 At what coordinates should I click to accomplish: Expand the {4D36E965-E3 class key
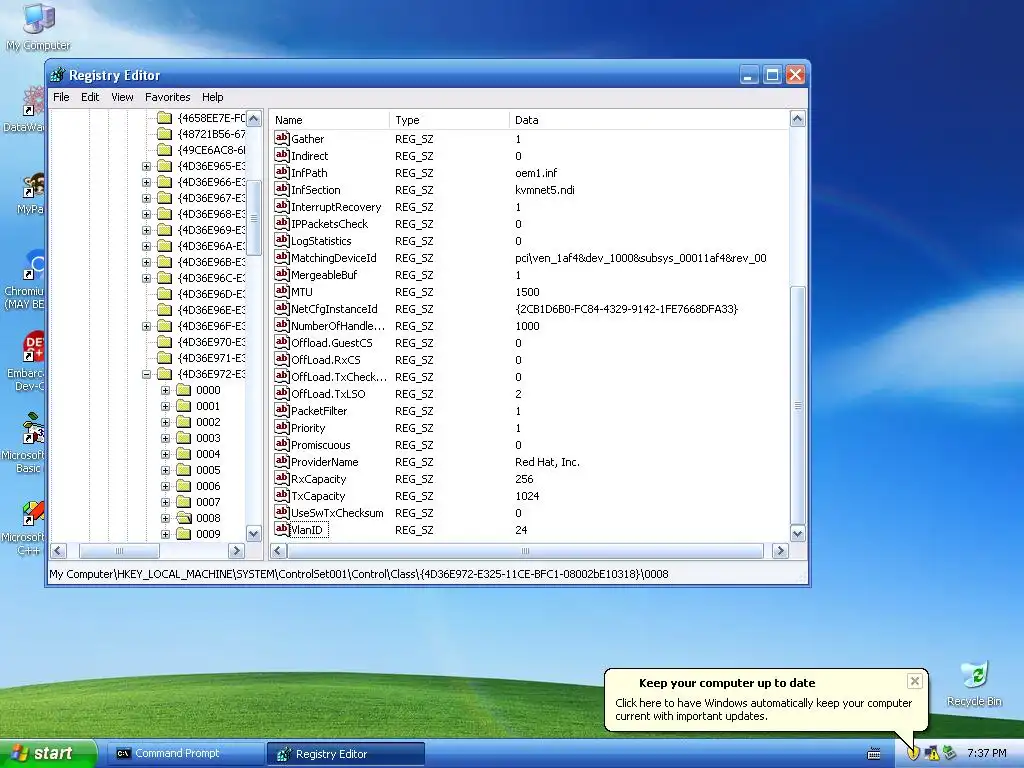146,167
